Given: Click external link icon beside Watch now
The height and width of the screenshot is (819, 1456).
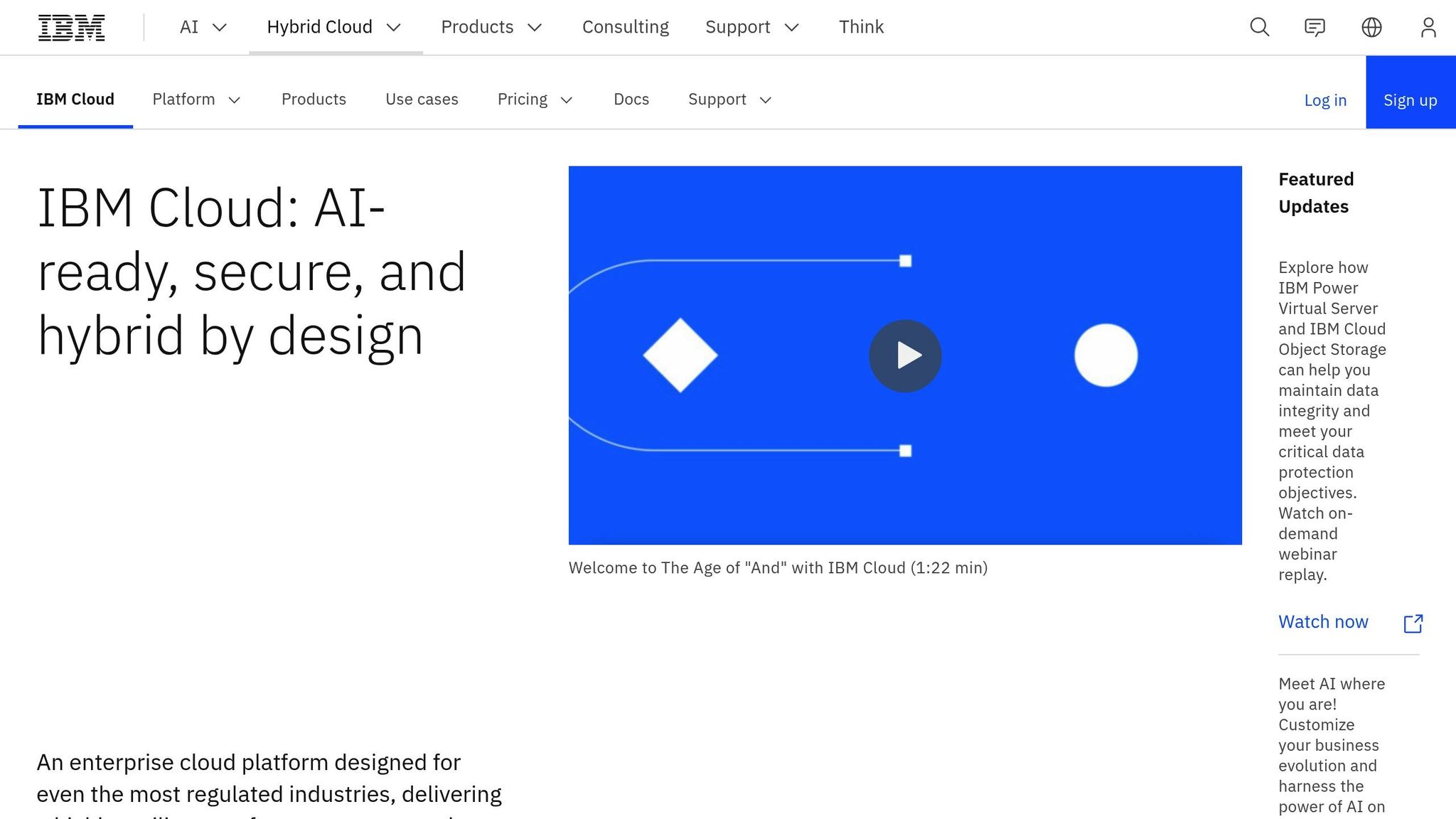Looking at the screenshot, I should click(1413, 623).
